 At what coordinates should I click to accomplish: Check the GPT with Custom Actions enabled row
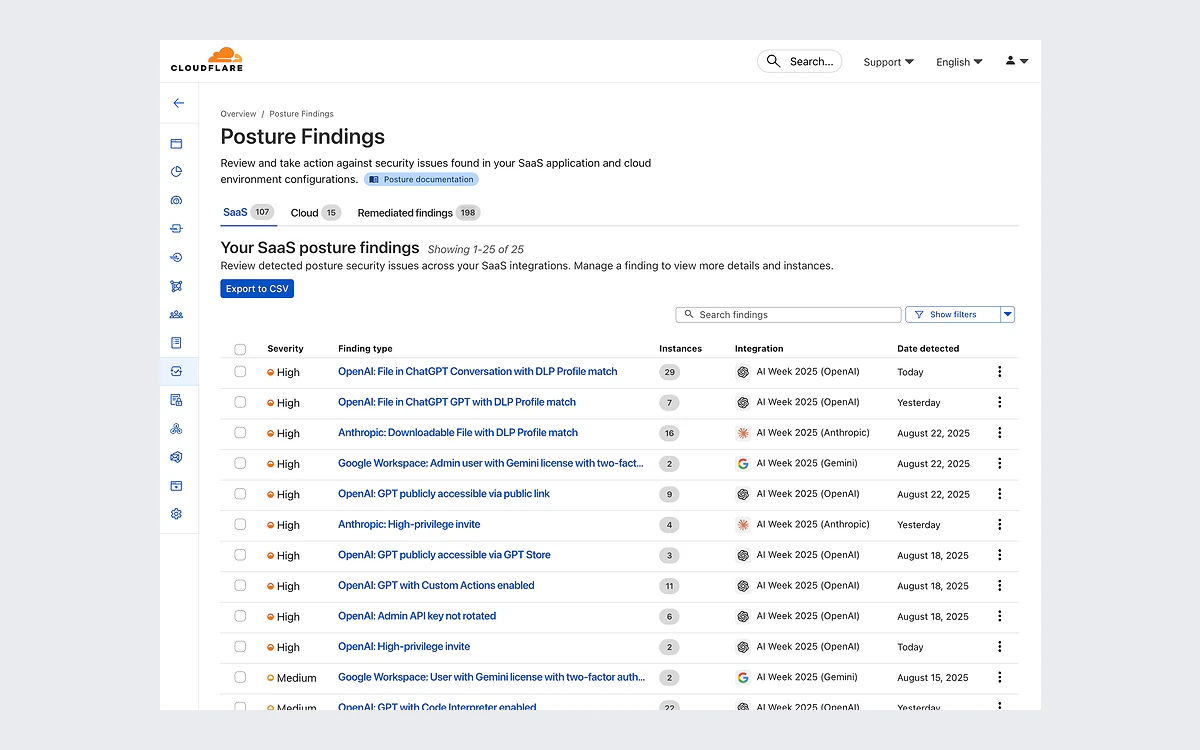(x=240, y=585)
